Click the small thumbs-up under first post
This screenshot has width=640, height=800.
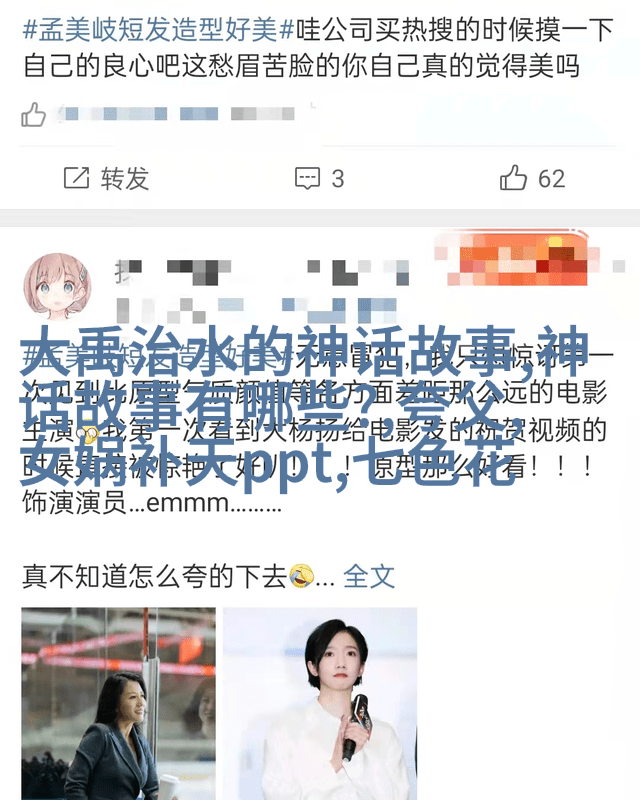tap(34, 115)
